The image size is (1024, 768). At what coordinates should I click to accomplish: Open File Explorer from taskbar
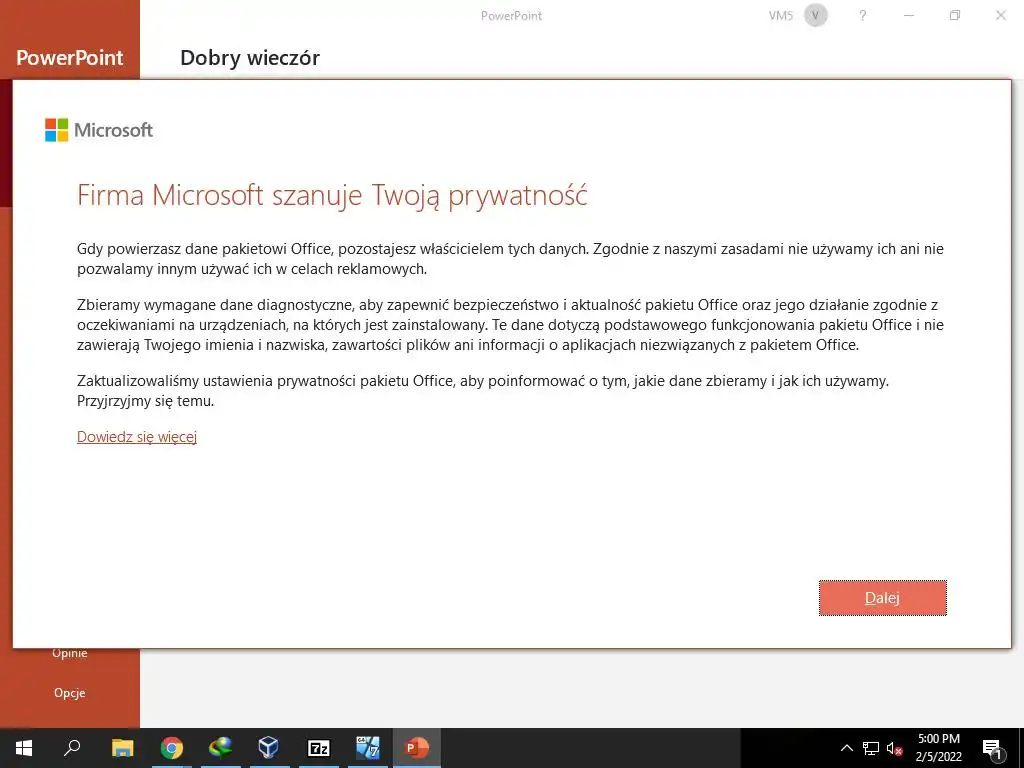(x=122, y=748)
